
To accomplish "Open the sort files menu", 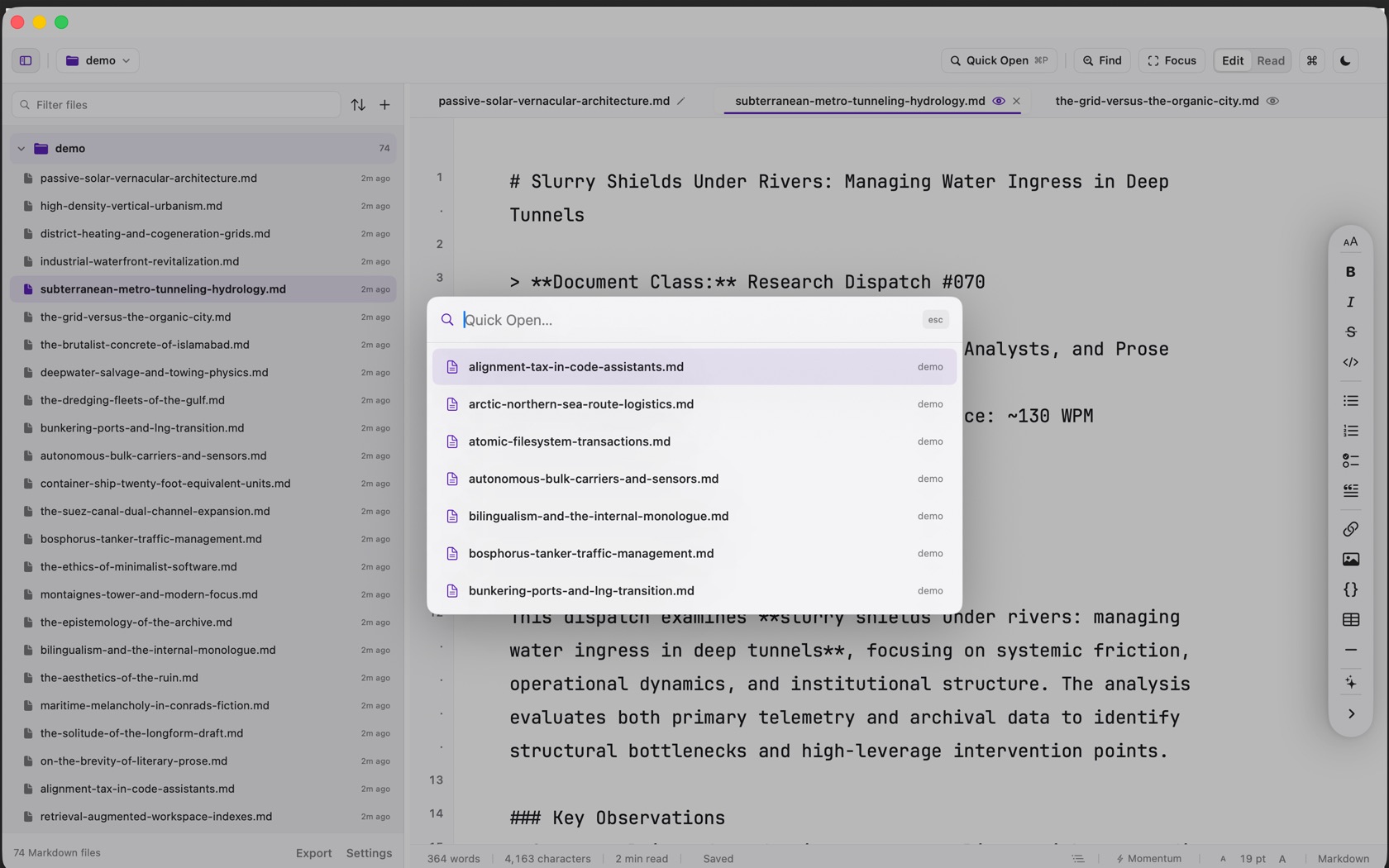I will click(358, 105).
